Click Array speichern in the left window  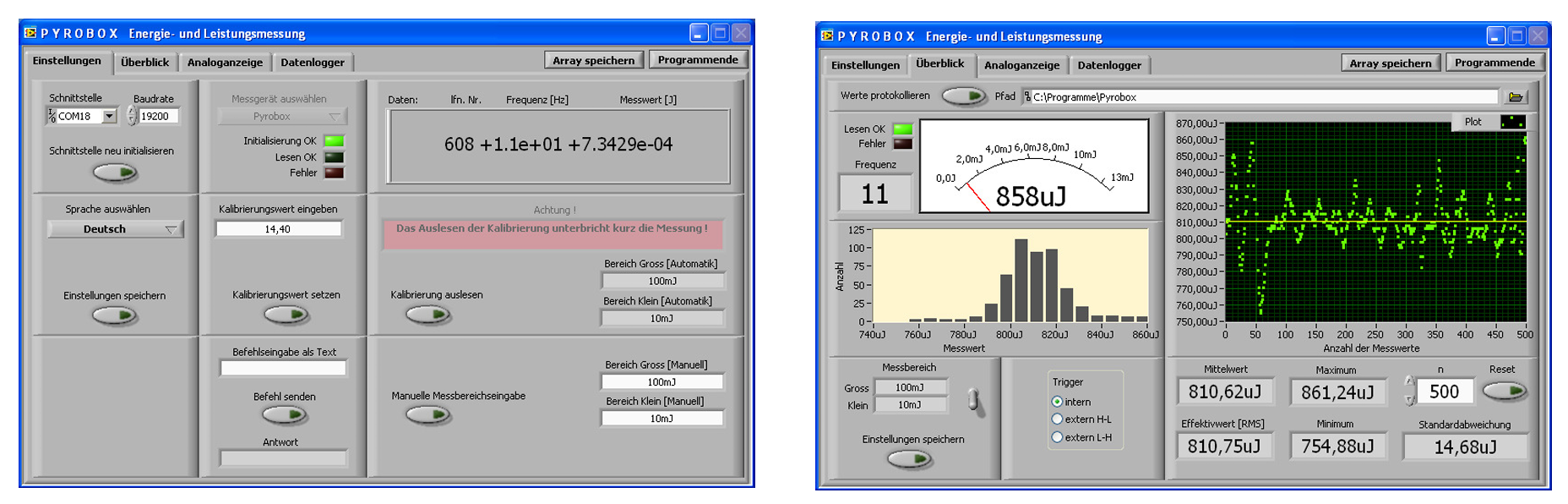(x=593, y=60)
